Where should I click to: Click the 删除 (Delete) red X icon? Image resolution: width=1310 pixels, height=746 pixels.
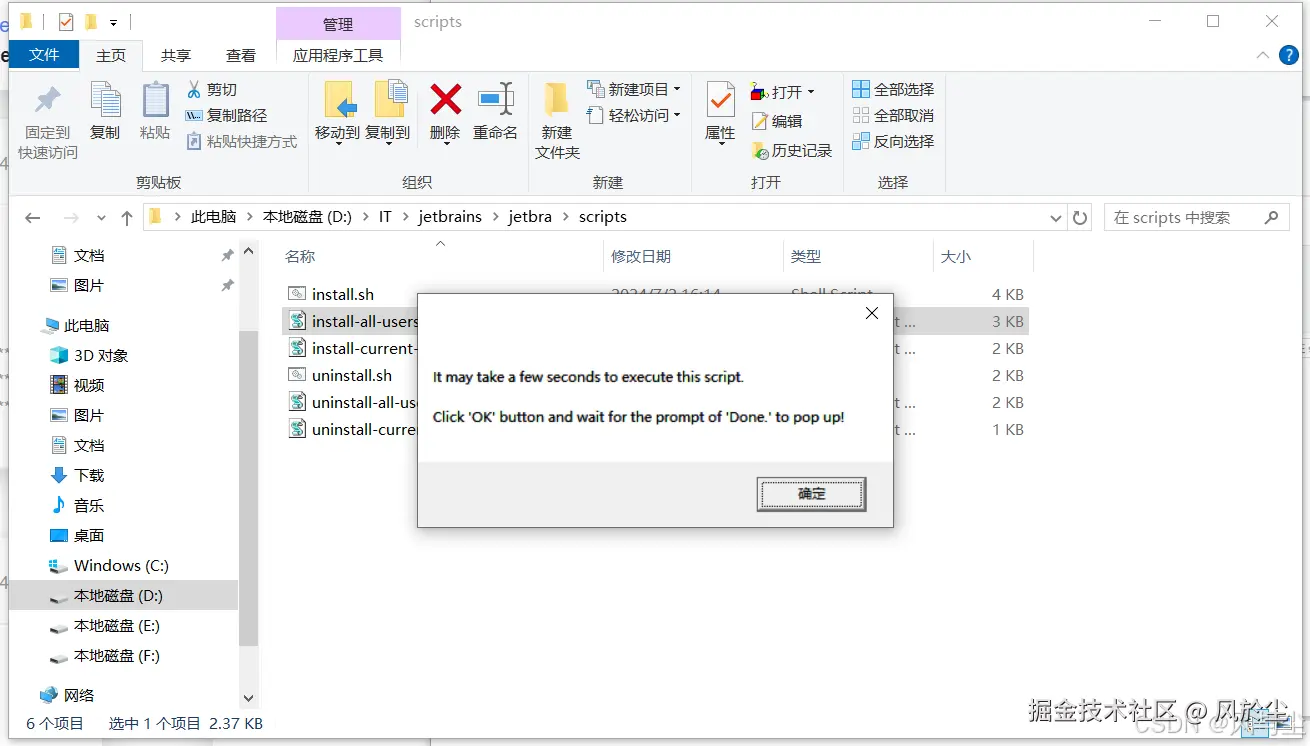click(445, 99)
